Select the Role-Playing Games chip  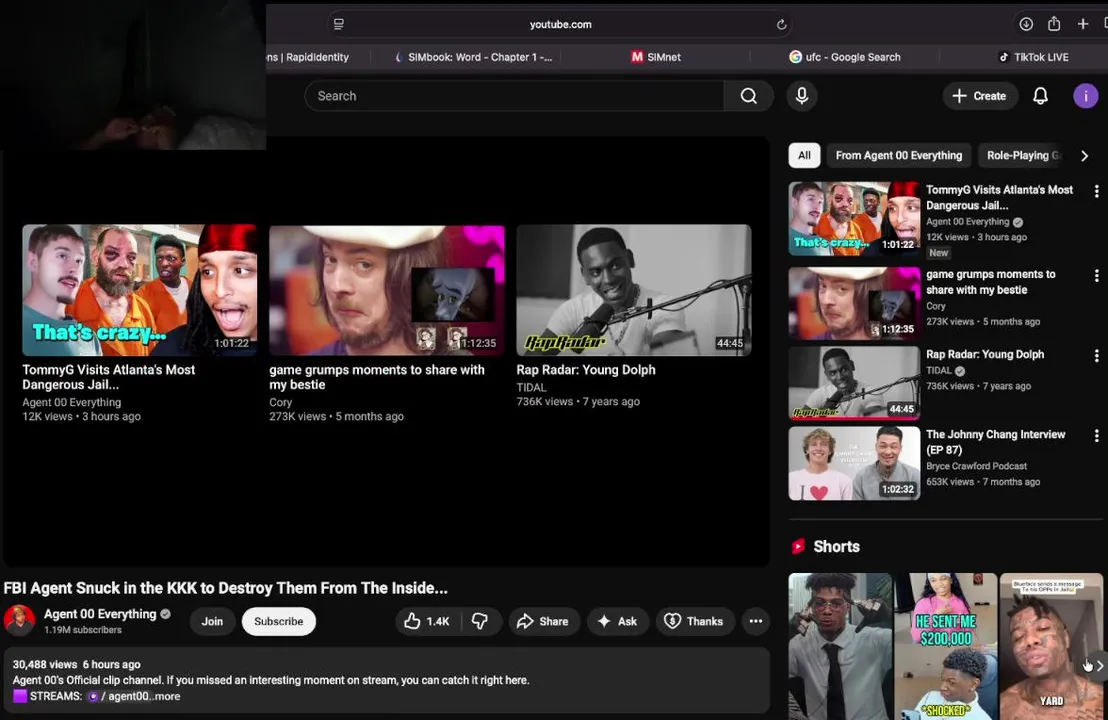click(1023, 155)
